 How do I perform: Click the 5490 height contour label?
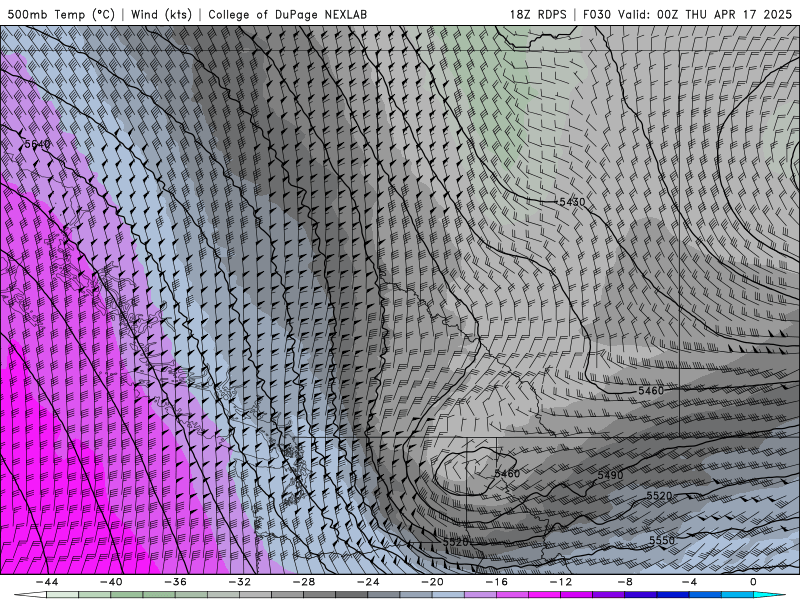coord(610,476)
